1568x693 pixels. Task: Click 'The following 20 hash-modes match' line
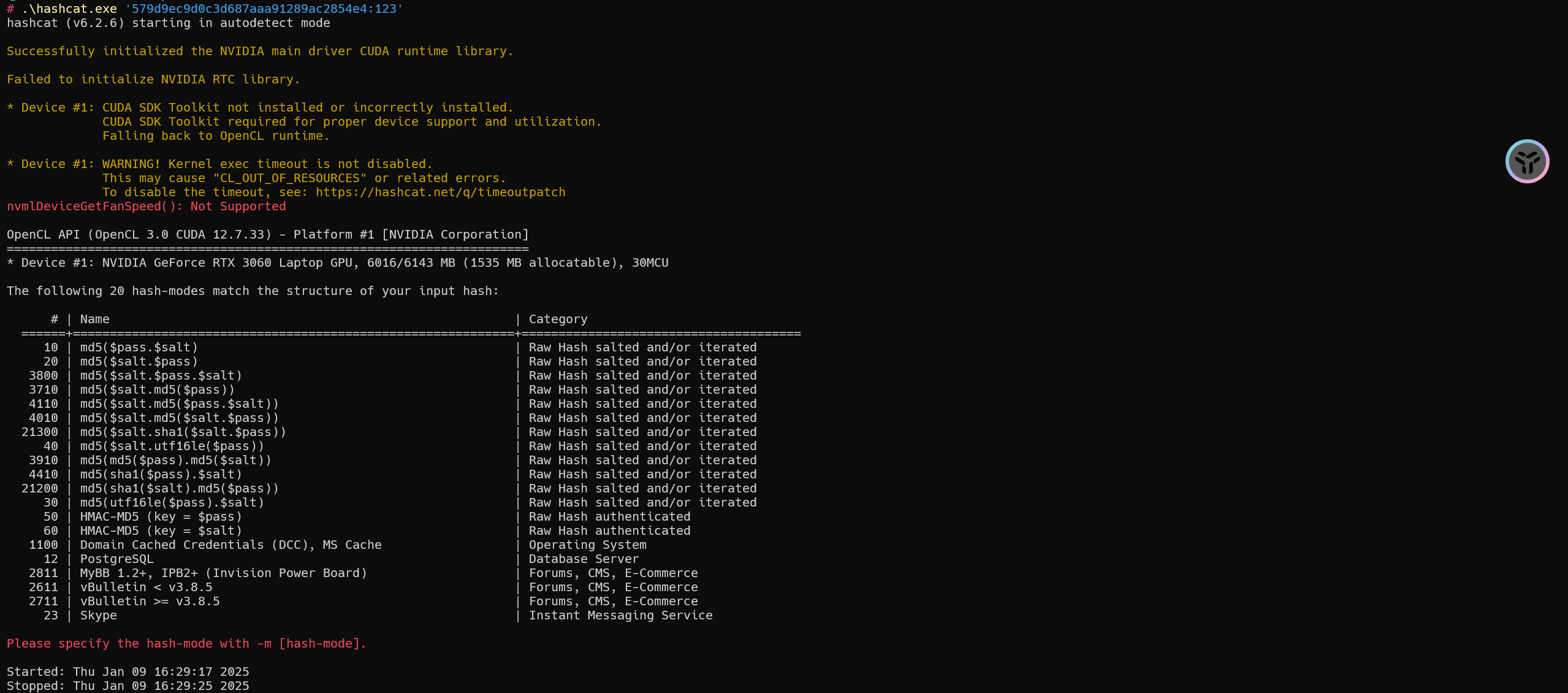pyautogui.click(x=253, y=291)
